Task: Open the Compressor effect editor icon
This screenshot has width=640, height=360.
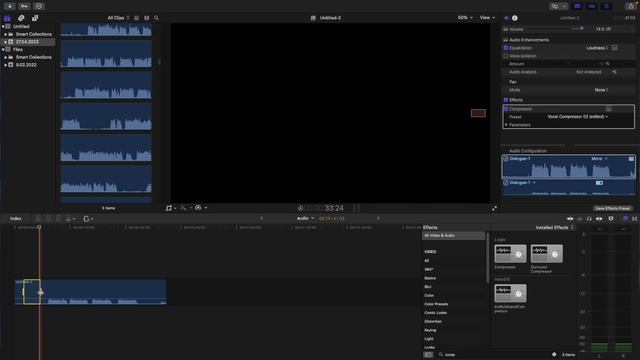Action: click(x=609, y=109)
